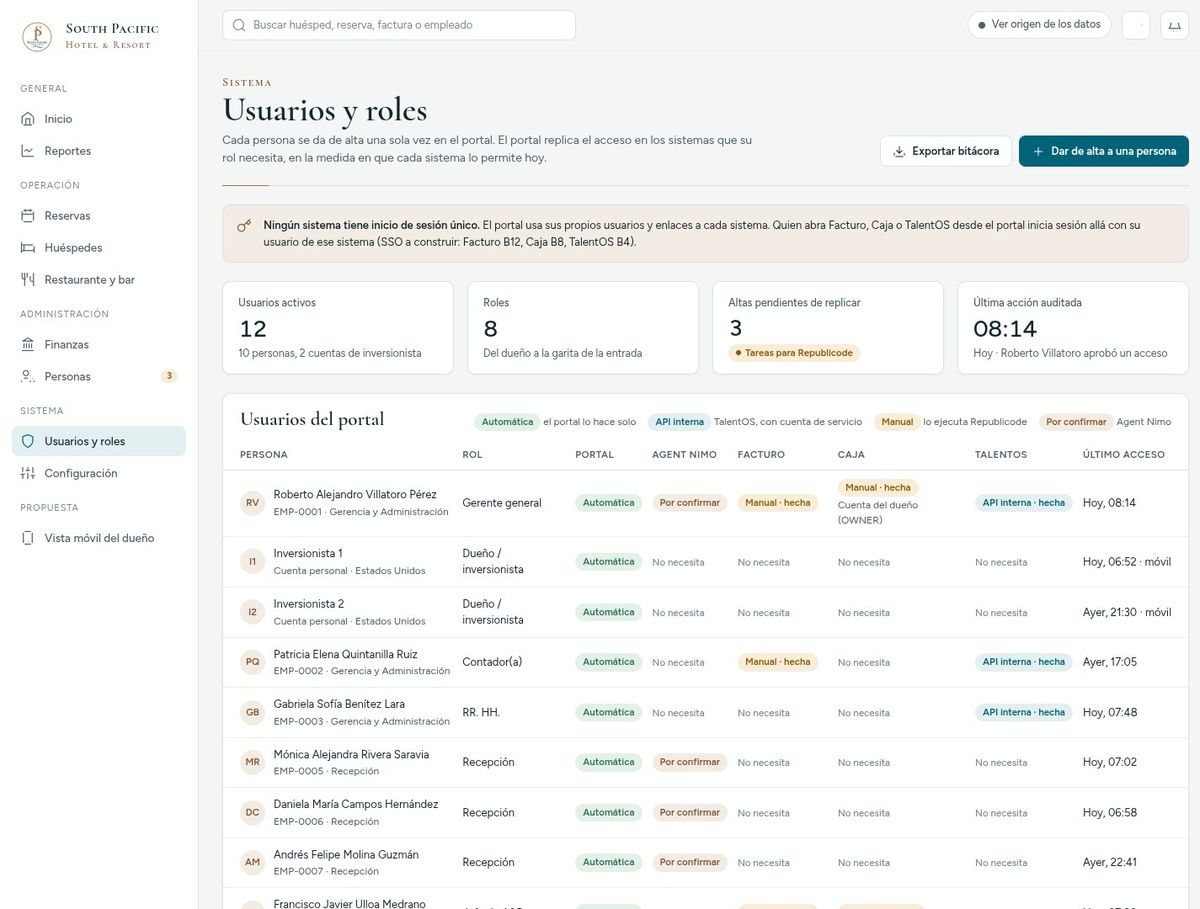Click Exportar bitácora button
Screen dimensions: 1200x909
pyautogui.click(x=946, y=151)
